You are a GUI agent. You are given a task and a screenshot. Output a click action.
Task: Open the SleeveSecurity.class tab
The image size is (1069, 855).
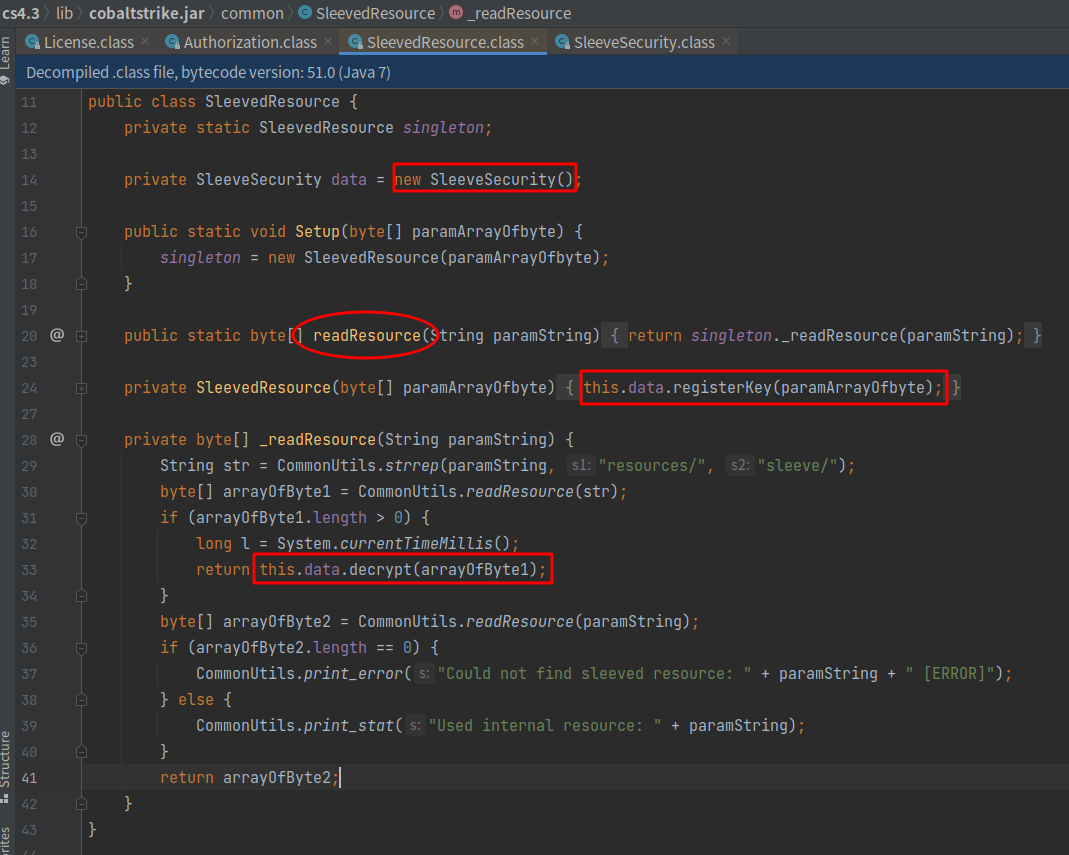click(x=644, y=42)
